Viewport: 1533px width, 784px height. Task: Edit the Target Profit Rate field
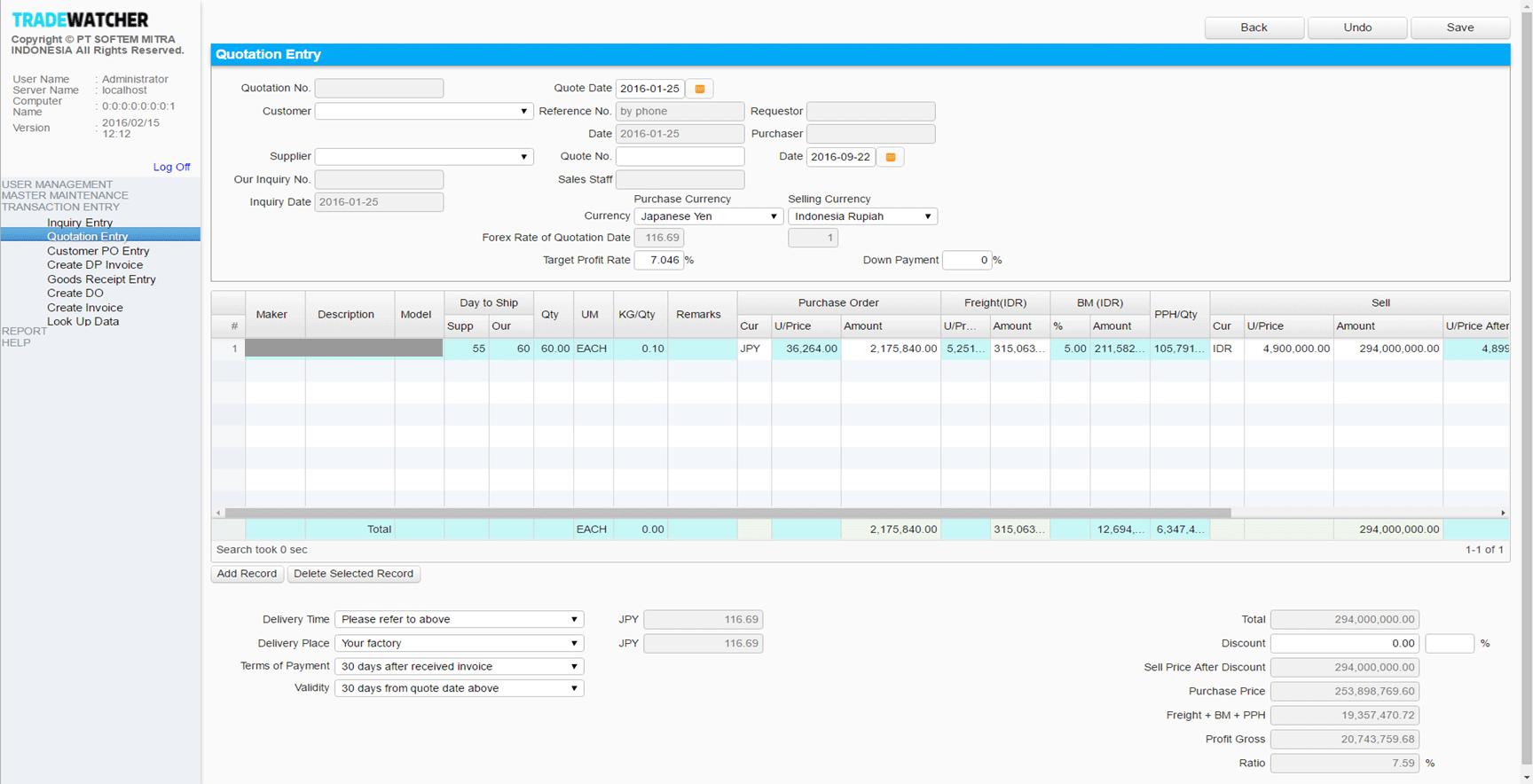(659, 261)
